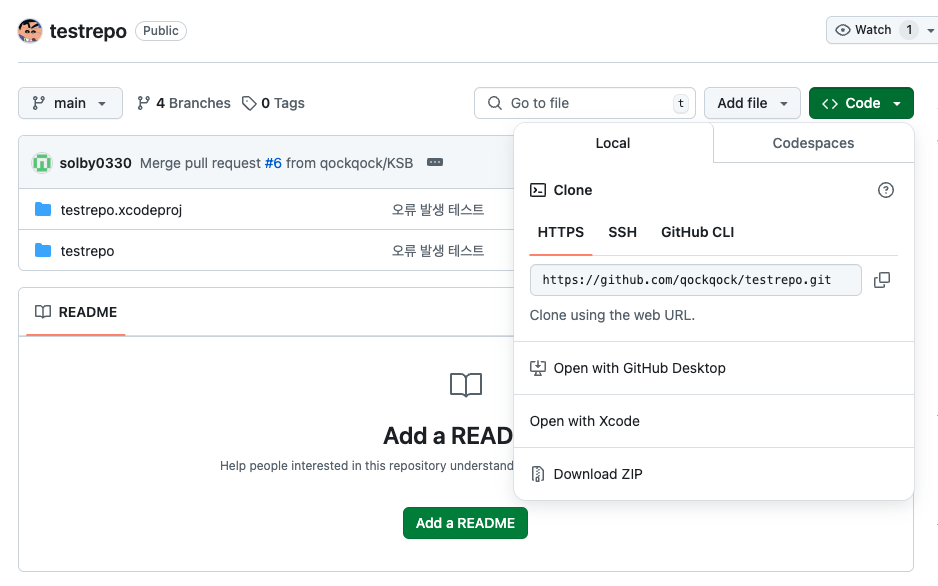
Task: Open pull request #6 link
Action: (273, 163)
